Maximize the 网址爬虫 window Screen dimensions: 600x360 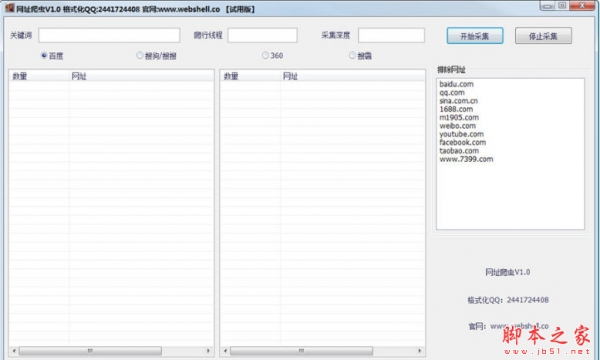point(562,6)
